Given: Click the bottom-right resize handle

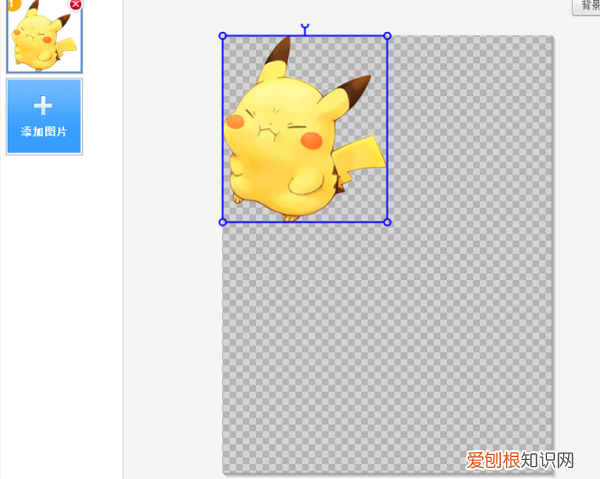Looking at the screenshot, I should pos(387,222).
